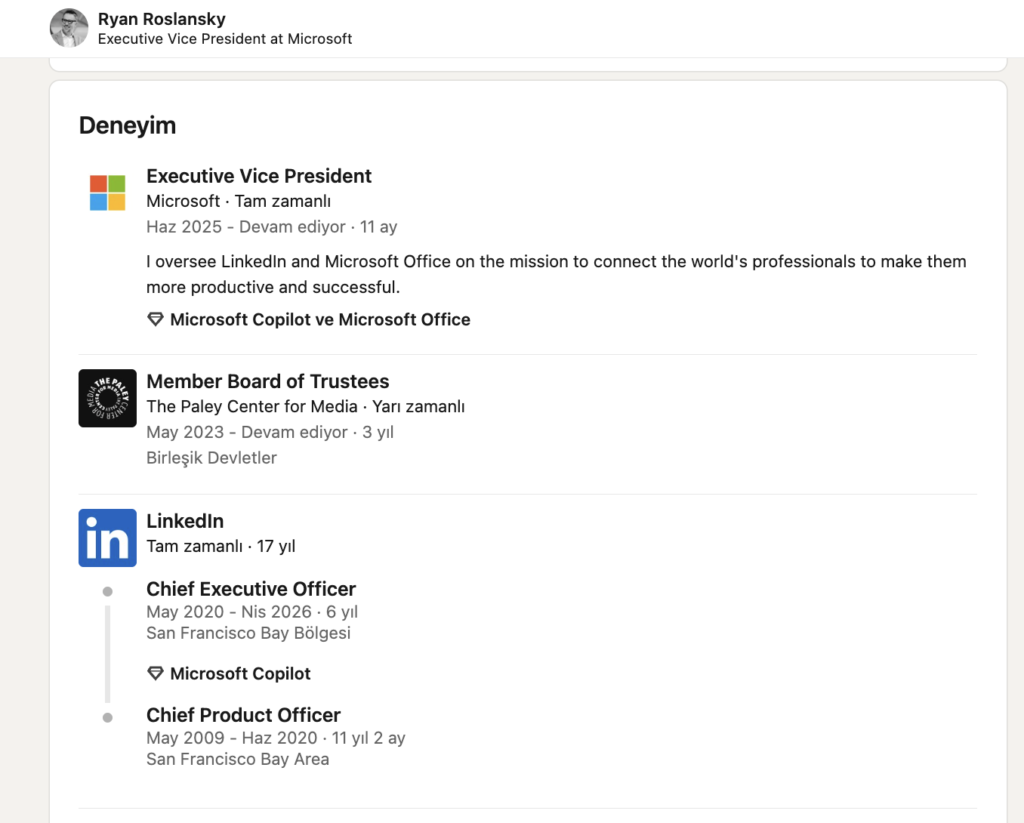Image resolution: width=1024 pixels, height=823 pixels.
Task: Click timeline dot next to Chief Executive Officer
Action: (x=108, y=592)
